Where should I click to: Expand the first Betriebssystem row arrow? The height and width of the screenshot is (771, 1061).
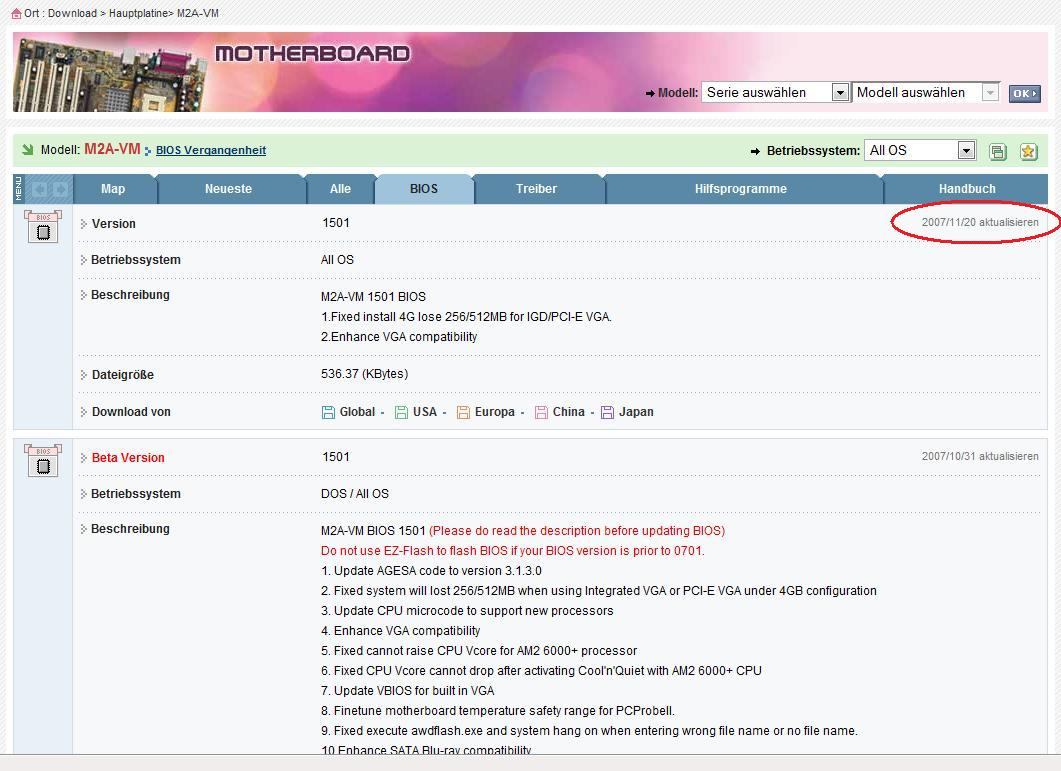84,260
